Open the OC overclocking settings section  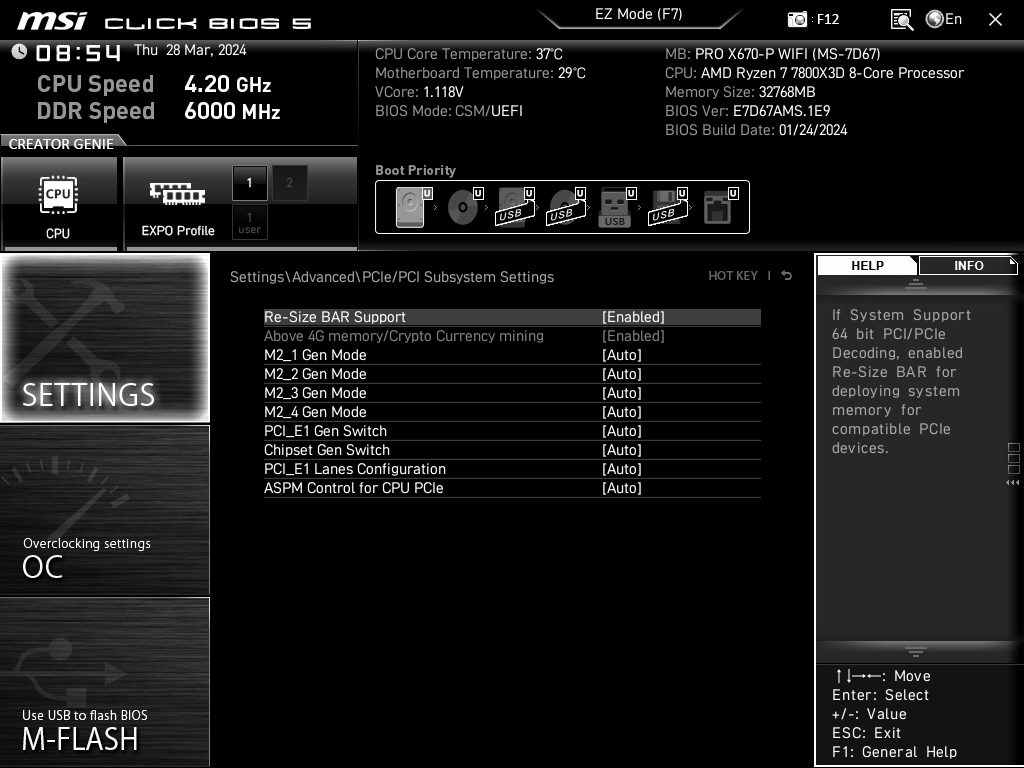click(105, 510)
